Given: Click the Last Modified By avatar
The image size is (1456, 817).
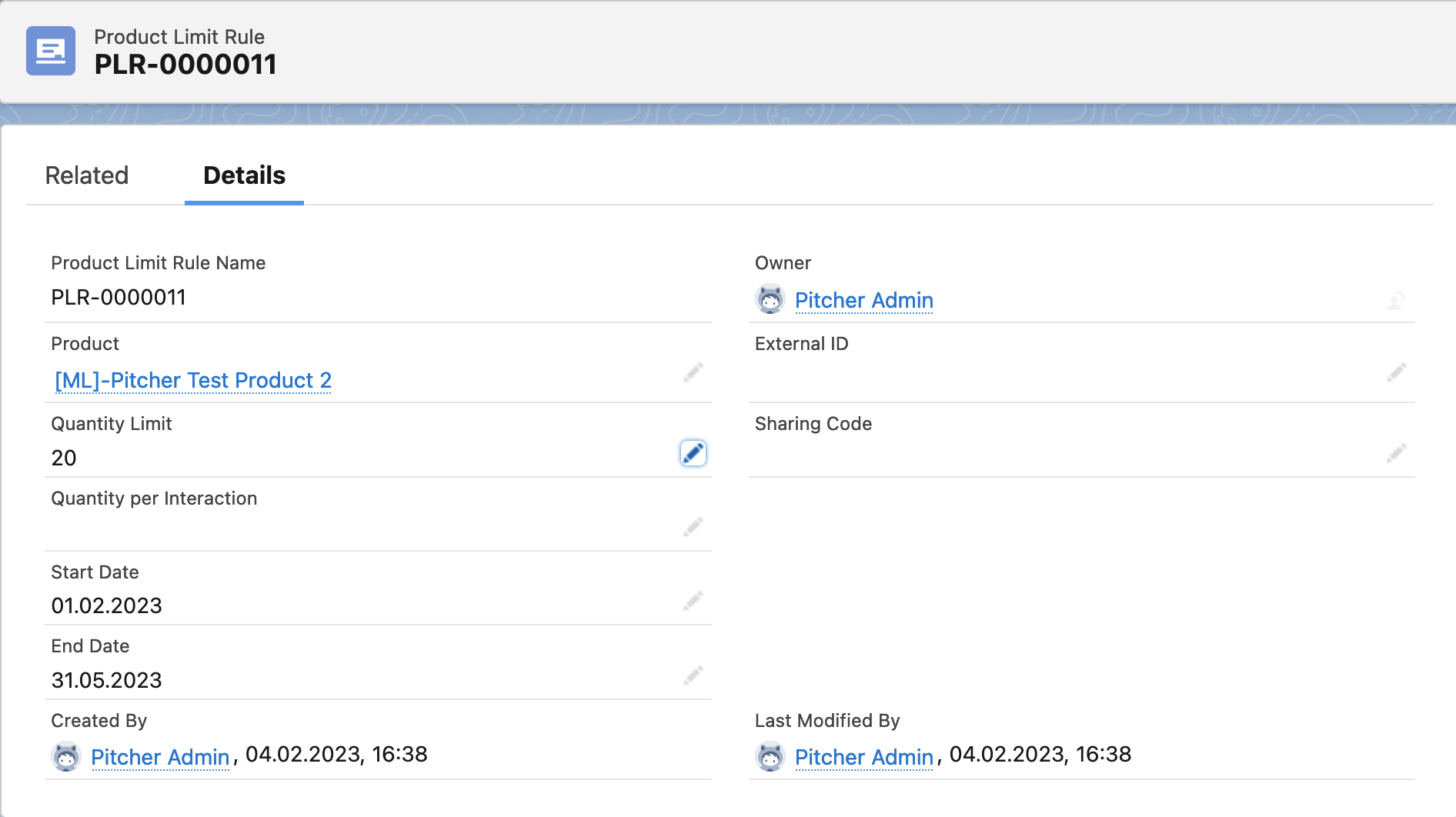Looking at the screenshot, I should pyautogui.click(x=770, y=757).
